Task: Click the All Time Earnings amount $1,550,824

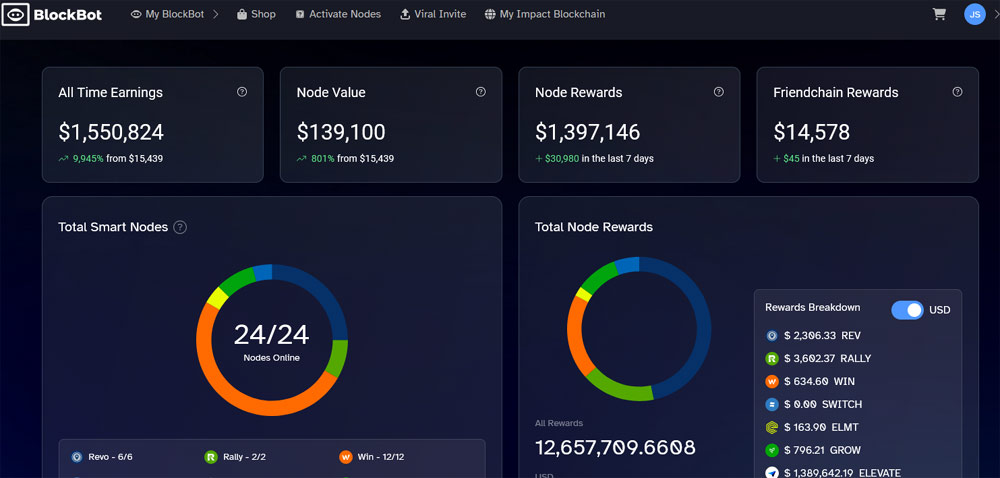Action: pos(111,132)
